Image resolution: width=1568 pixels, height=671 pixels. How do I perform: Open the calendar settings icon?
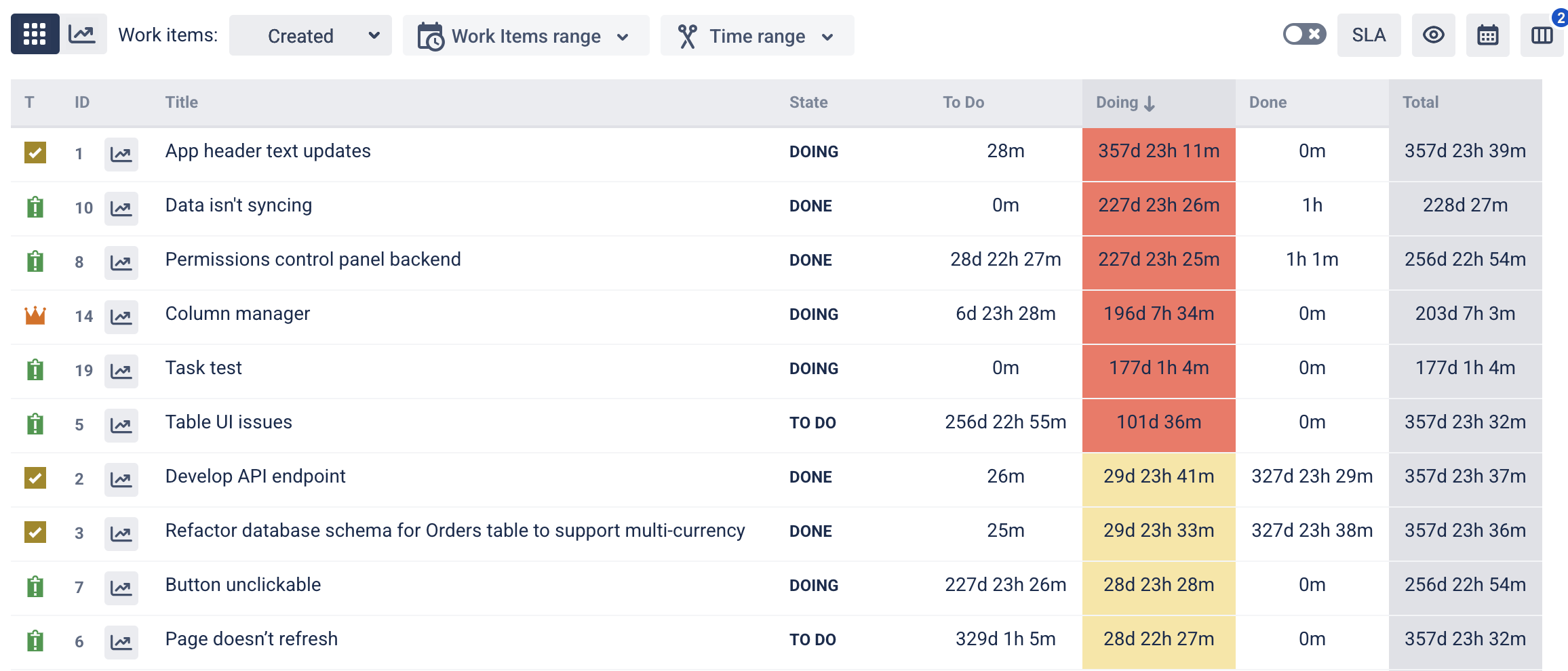point(1487,35)
